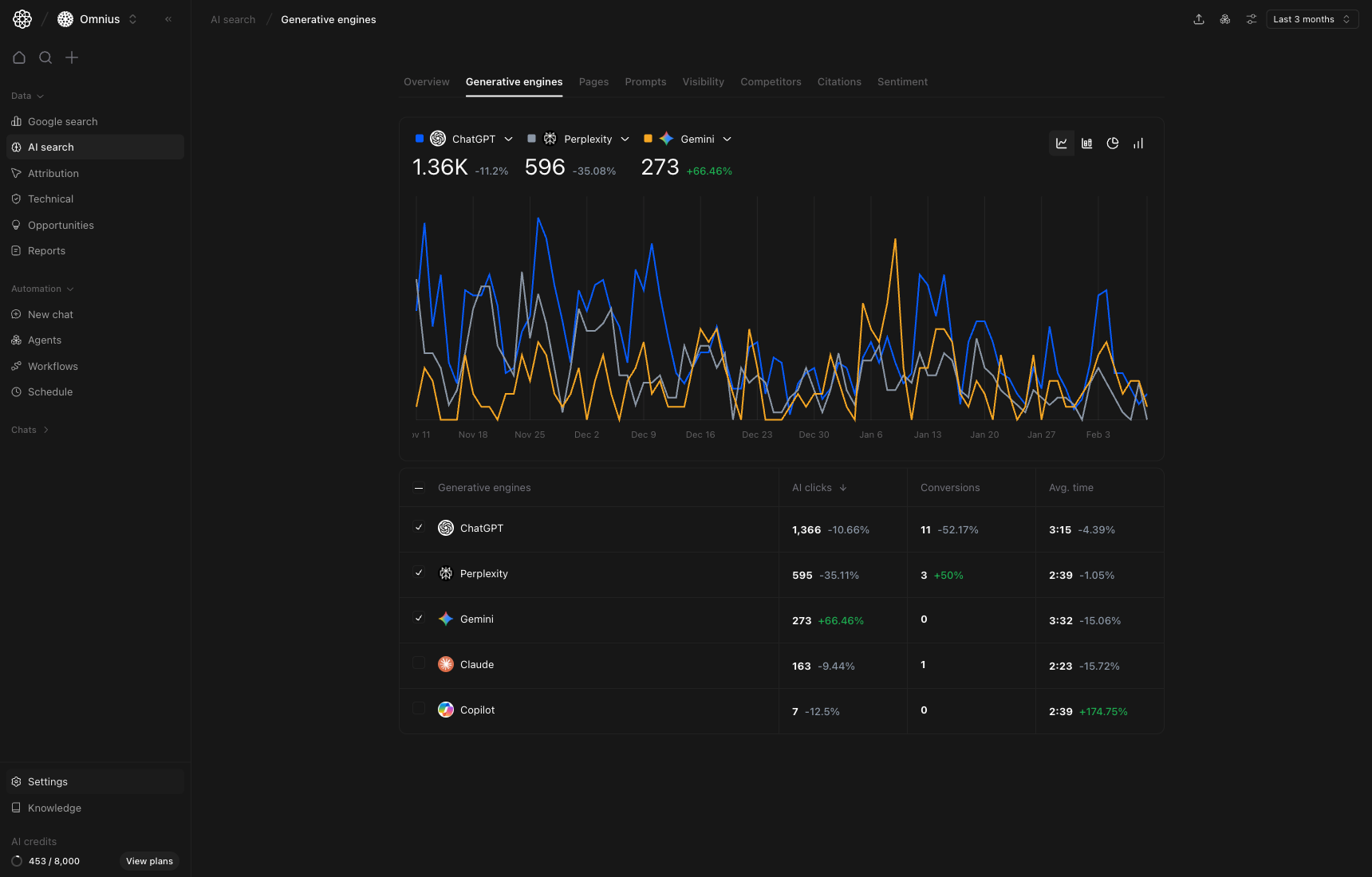This screenshot has height=877, width=1372.
Task: Open the Sentiment tab
Action: tap(902, 81)
